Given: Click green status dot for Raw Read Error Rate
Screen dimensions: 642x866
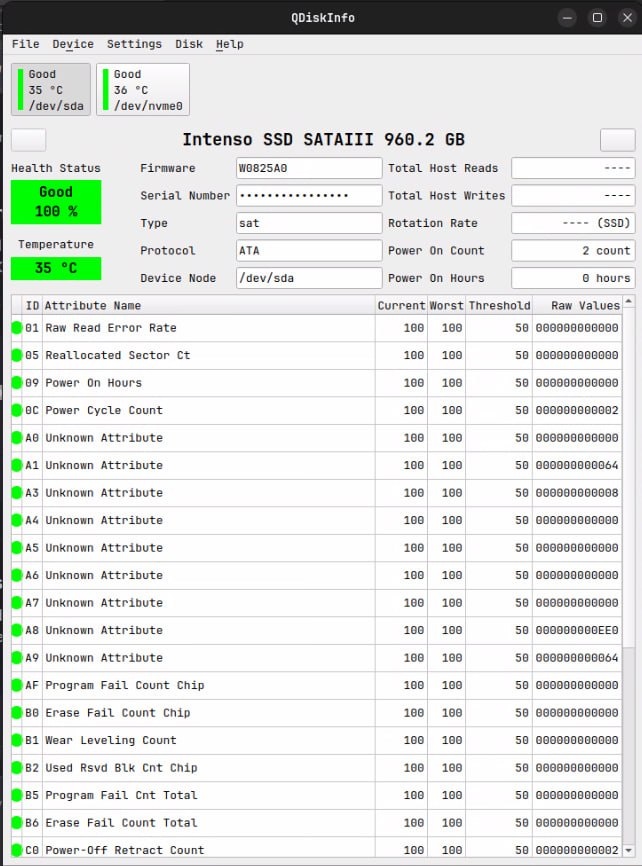Looking at the screenshot, I should tap(17, 328).
